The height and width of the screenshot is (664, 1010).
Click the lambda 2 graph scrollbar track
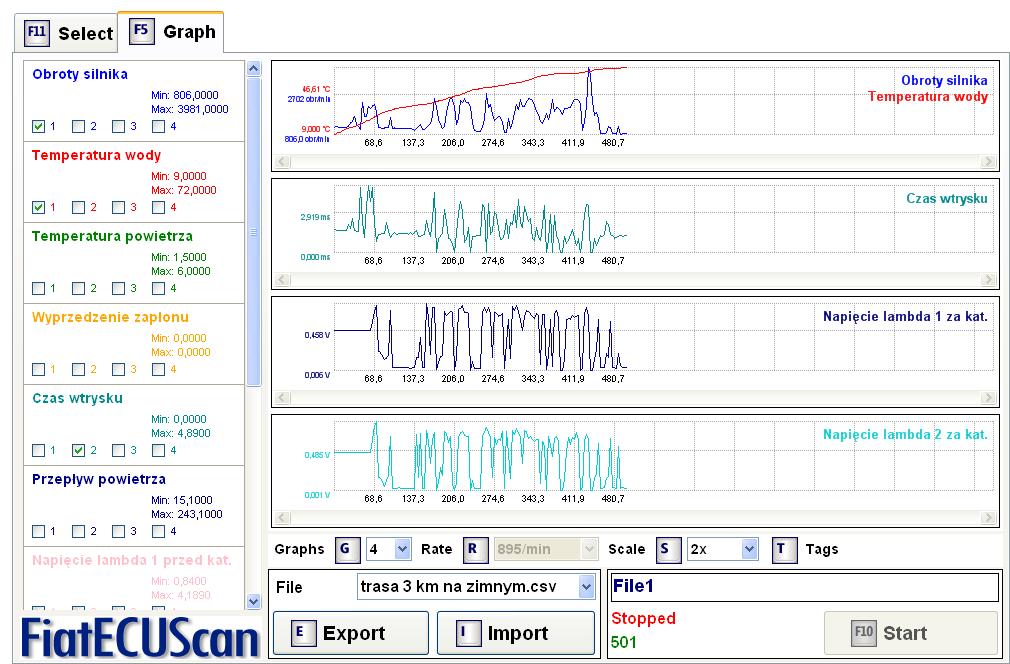pyautogui.click(x=634, y=517)
